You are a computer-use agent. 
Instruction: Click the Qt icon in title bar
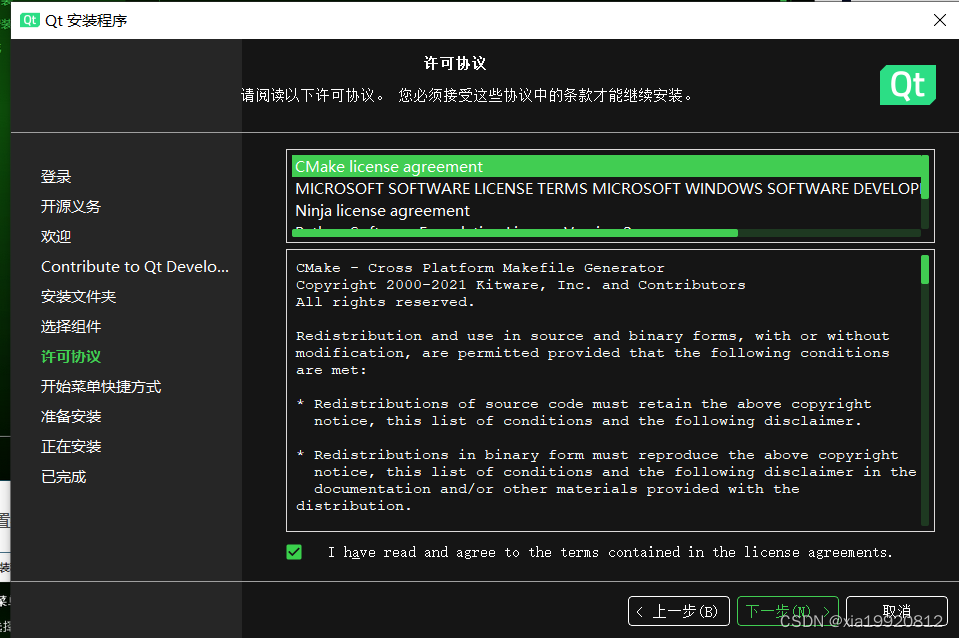(x=29, y=20)
